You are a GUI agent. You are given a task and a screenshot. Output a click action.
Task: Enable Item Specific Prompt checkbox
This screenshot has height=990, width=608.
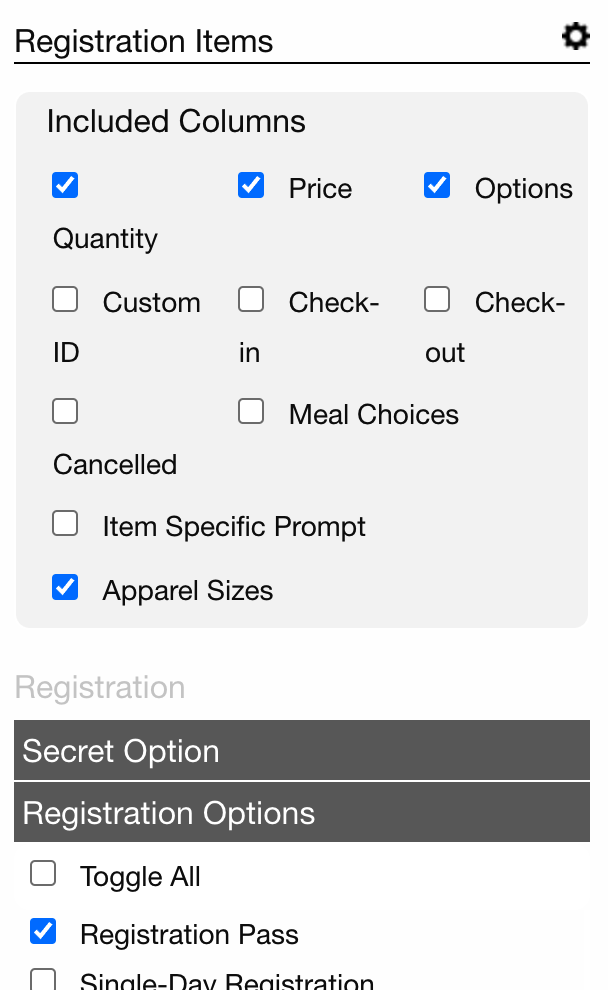pos(65,523)
